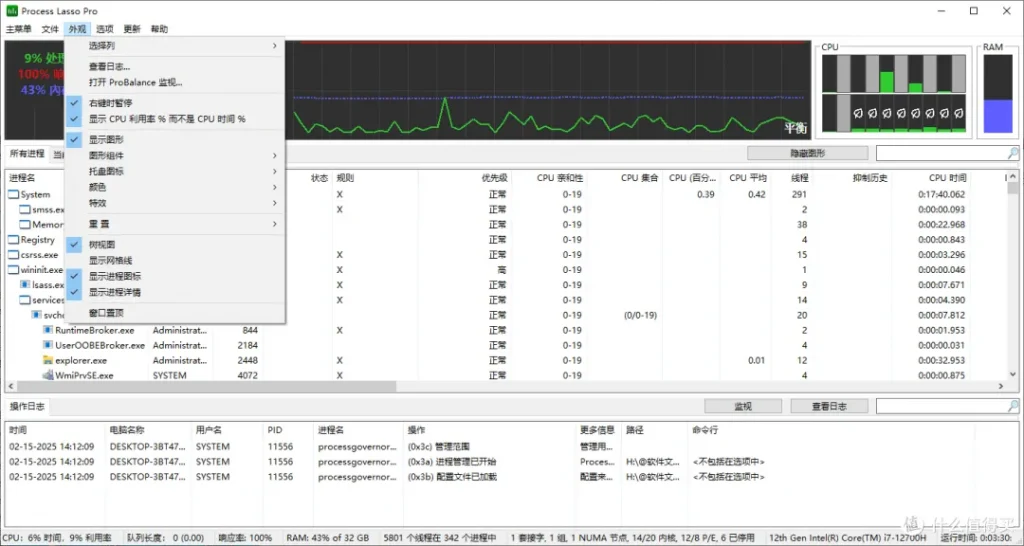Click process list vertical scrollbar down arrow
The image size is (1024, 546).
coord(1013,374)
